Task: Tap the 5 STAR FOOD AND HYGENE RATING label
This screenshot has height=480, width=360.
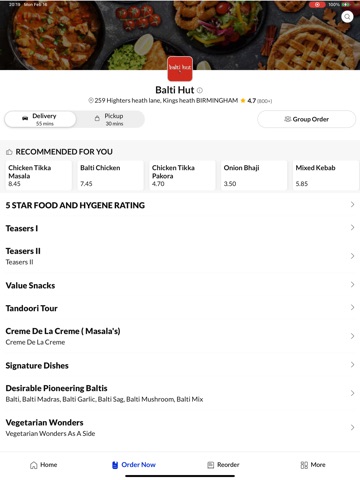Action: 75,205
